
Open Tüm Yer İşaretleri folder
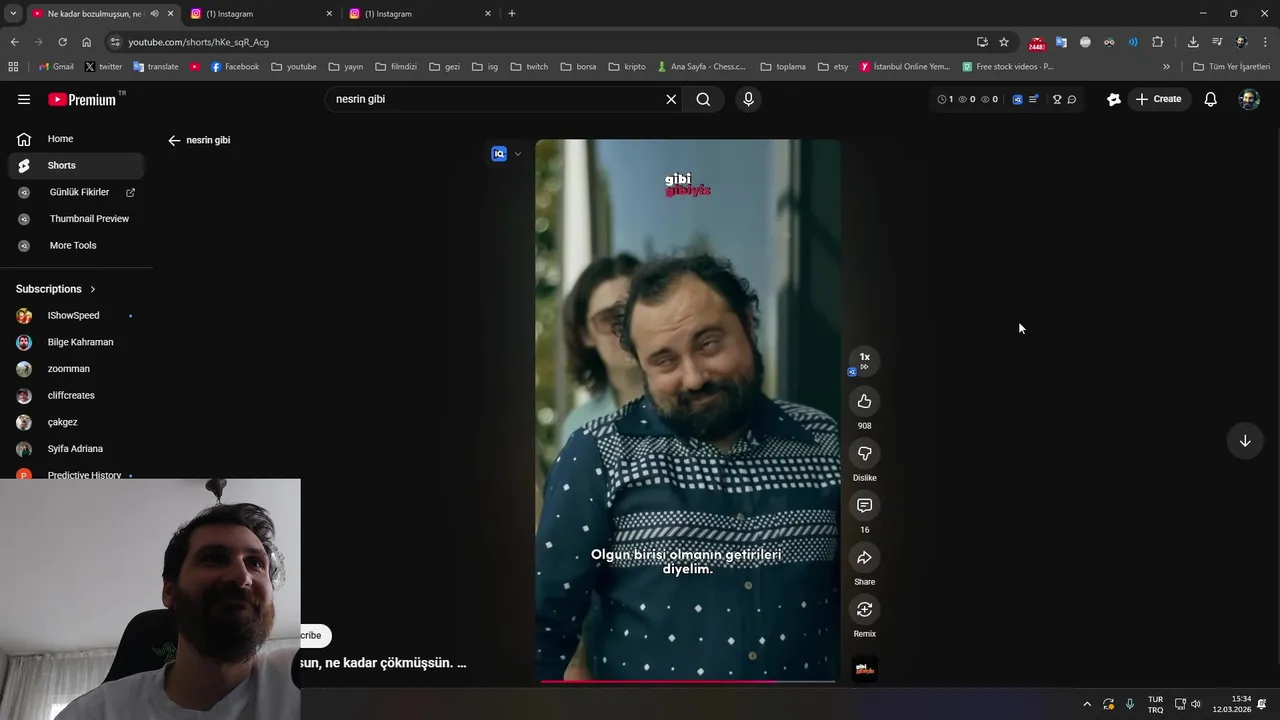click(1232, 67)
